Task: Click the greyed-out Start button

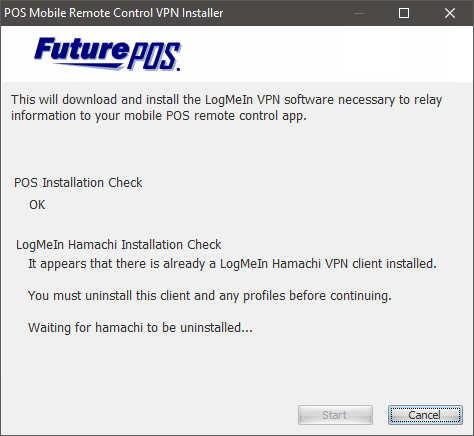Action: (335, 415)
